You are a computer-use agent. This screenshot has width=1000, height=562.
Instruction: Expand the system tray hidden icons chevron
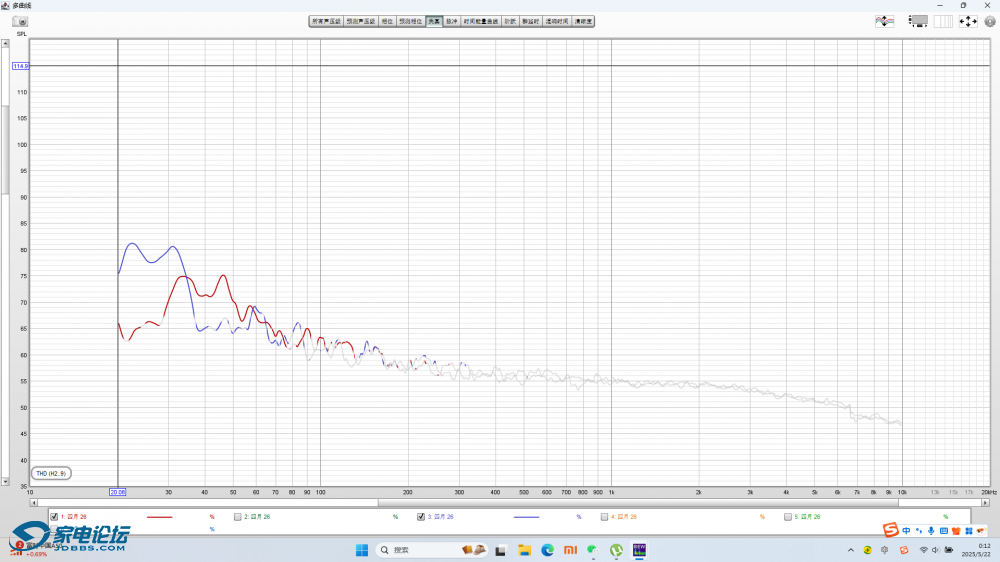pyautogui.click(x=851, y=550)
